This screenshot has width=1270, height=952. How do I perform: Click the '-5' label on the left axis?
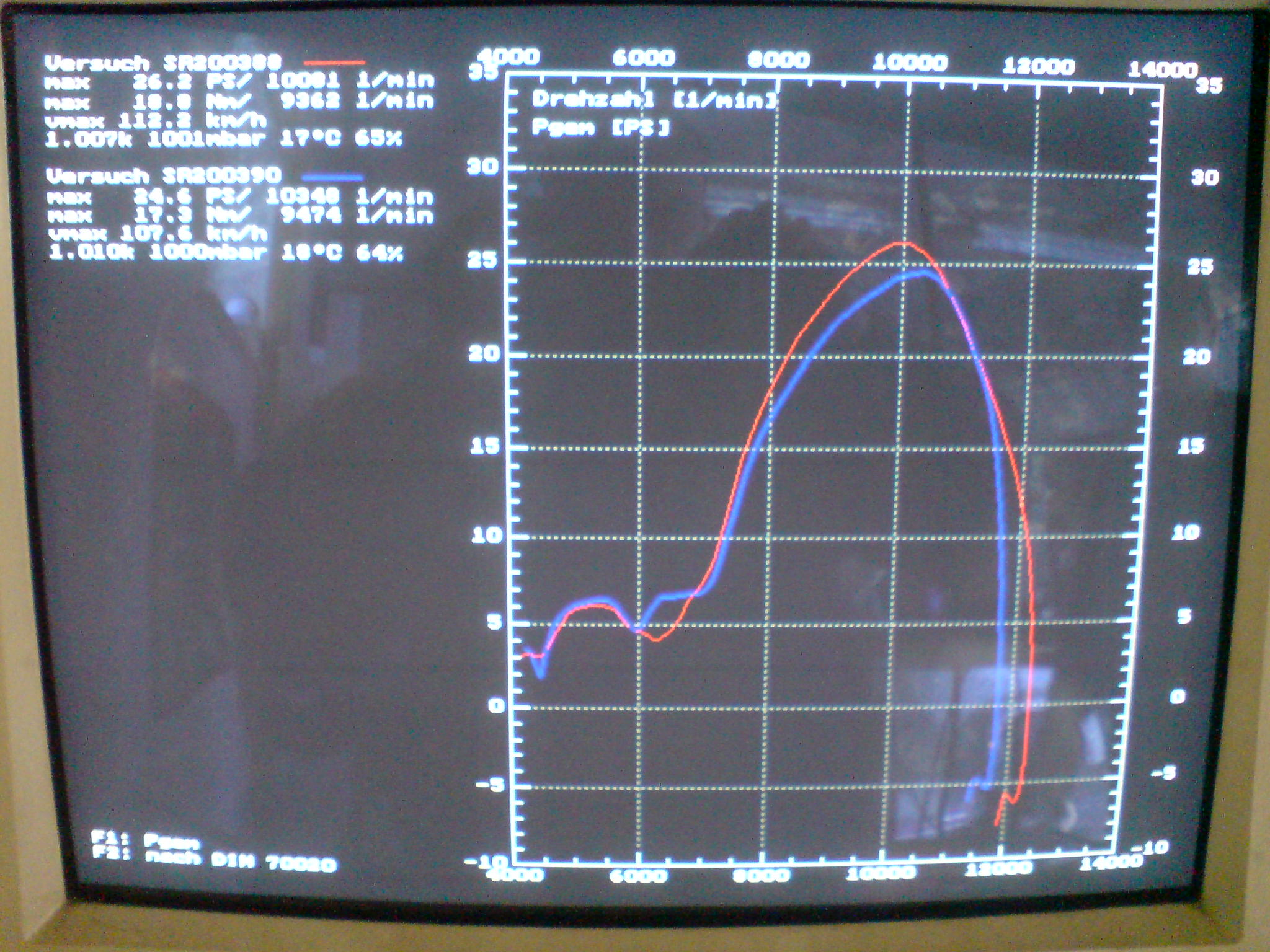[x=490, y=785]
